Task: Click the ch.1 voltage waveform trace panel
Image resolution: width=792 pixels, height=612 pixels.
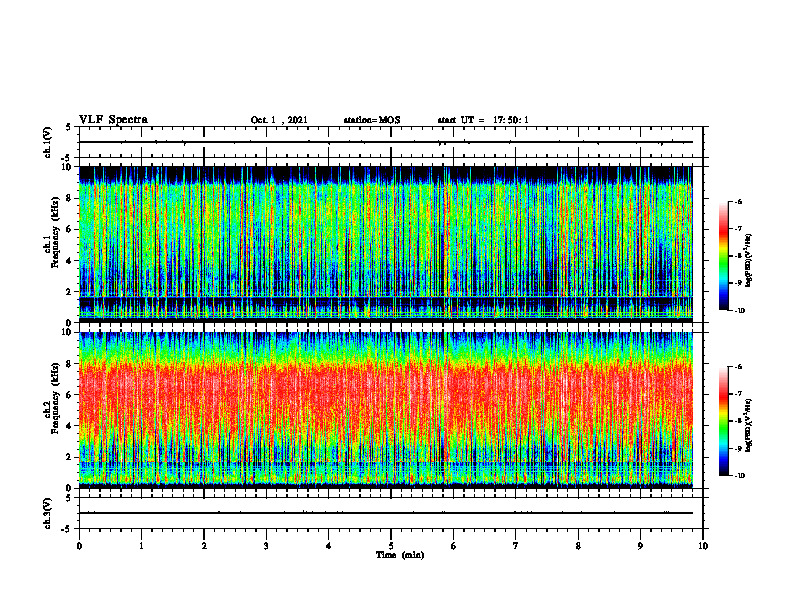Action: (391, 142)
